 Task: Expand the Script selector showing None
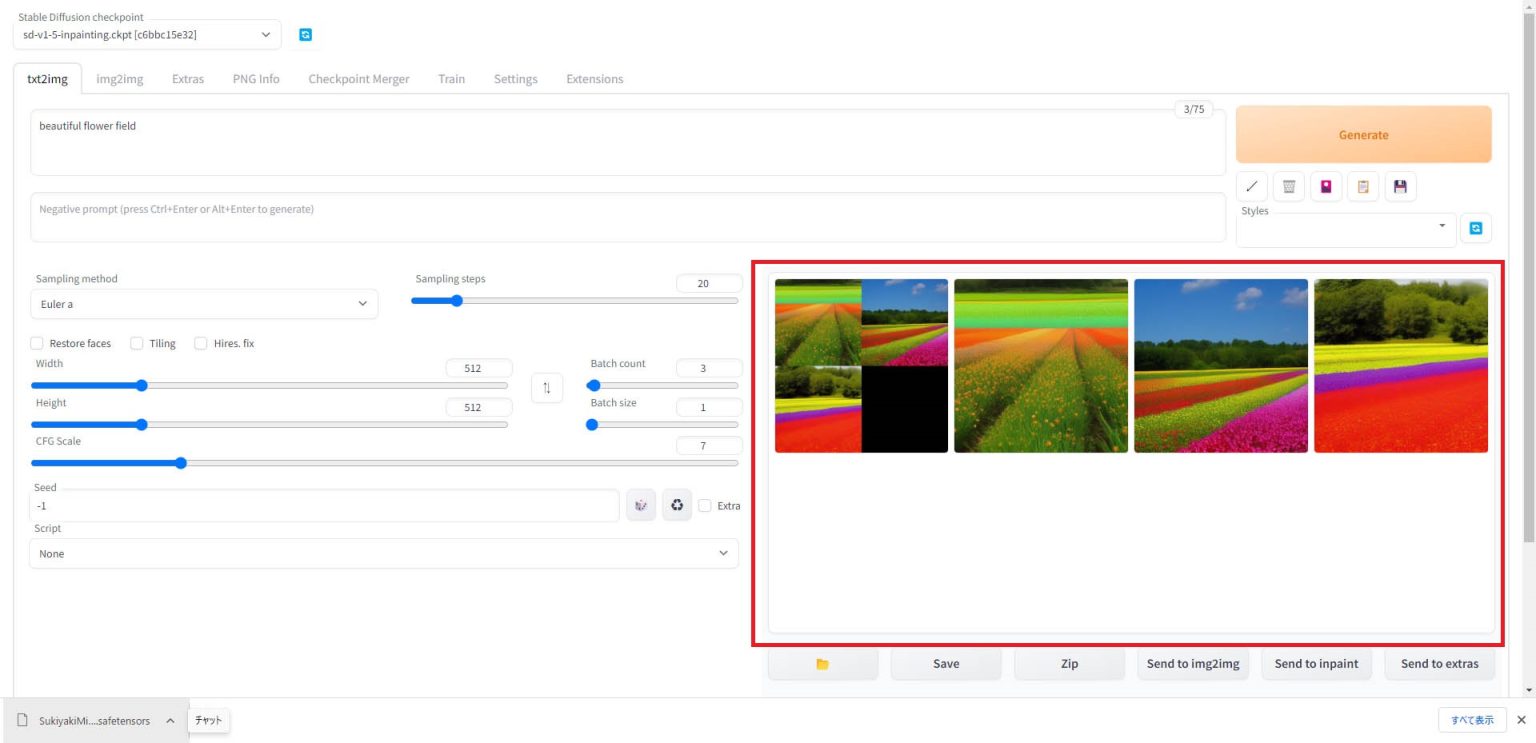click(x=383, y=553)
